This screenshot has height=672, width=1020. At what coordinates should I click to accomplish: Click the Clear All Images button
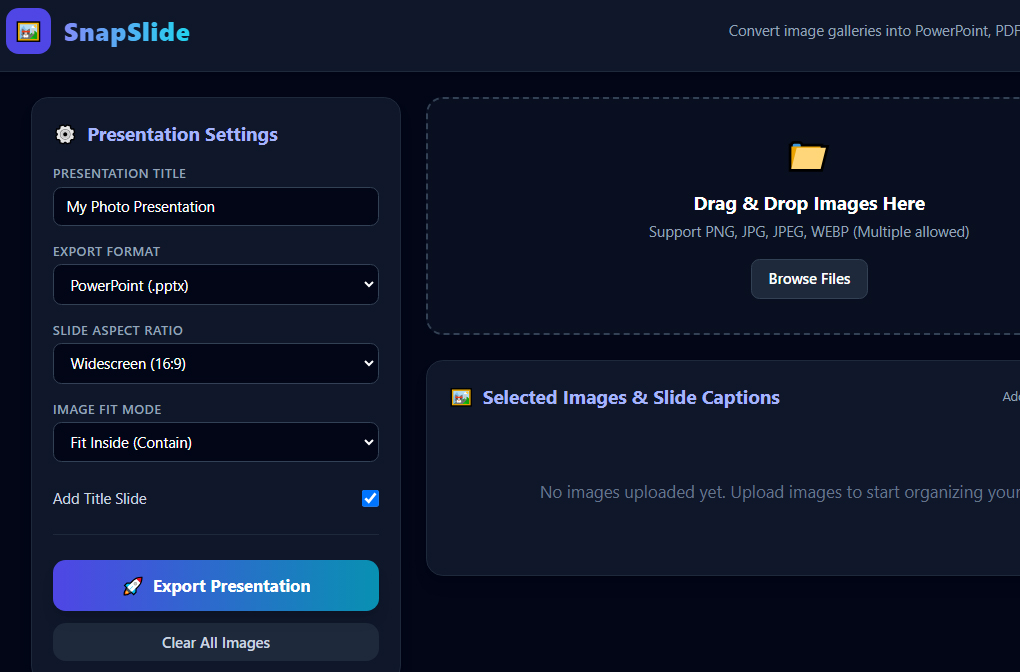point(216,643)
